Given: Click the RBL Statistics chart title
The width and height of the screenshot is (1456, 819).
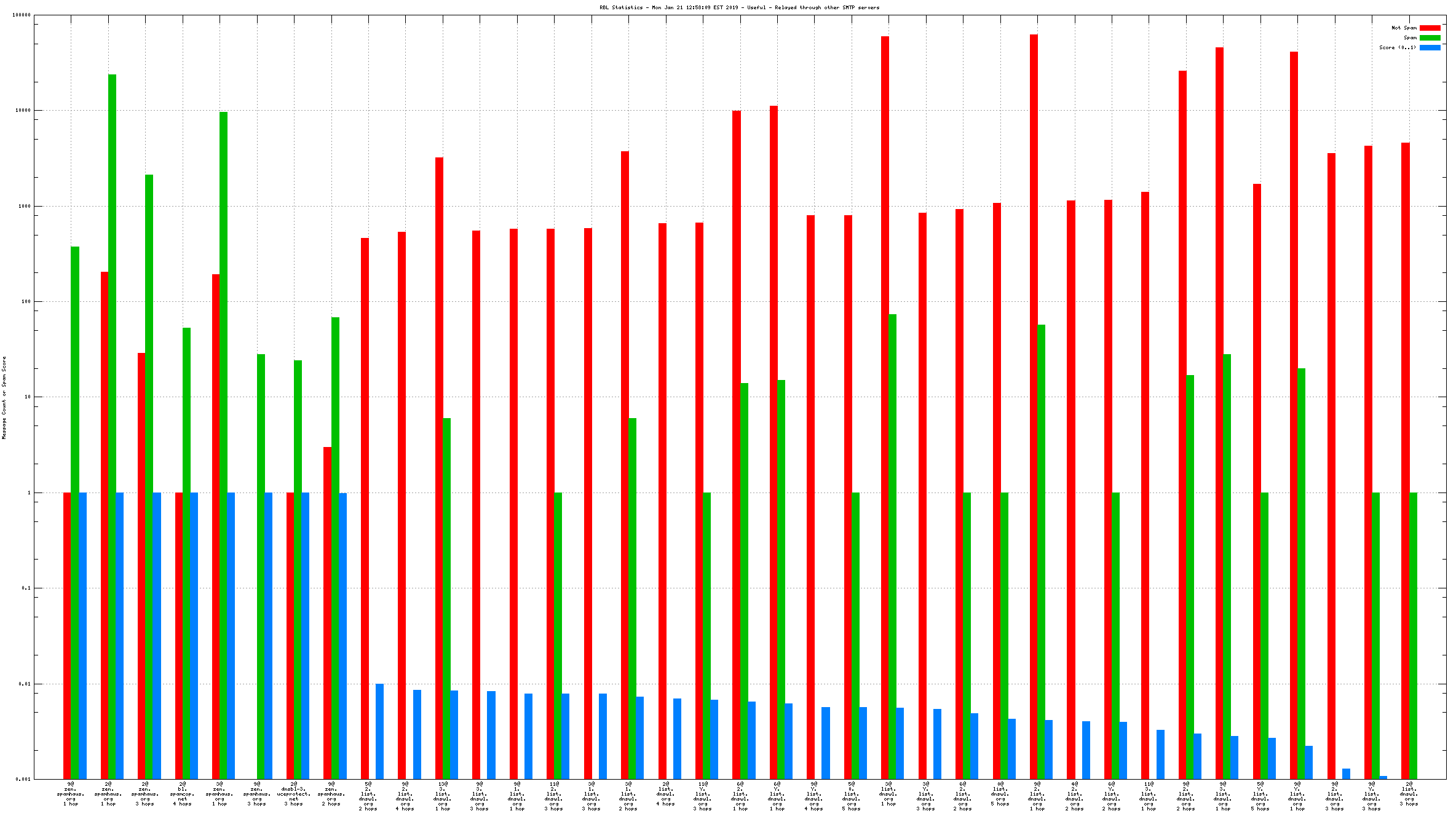Looking at the screenshot, I should 739,7.
